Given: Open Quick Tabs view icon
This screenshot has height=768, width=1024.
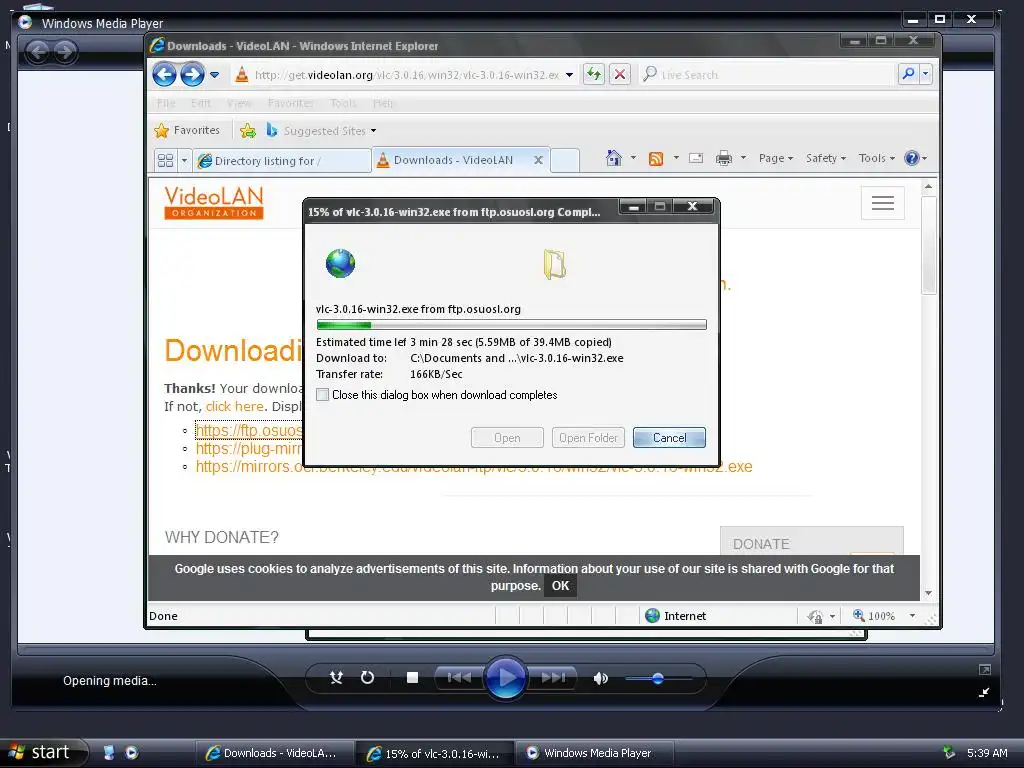Looking at the screenshot, I should click(166, 160).
